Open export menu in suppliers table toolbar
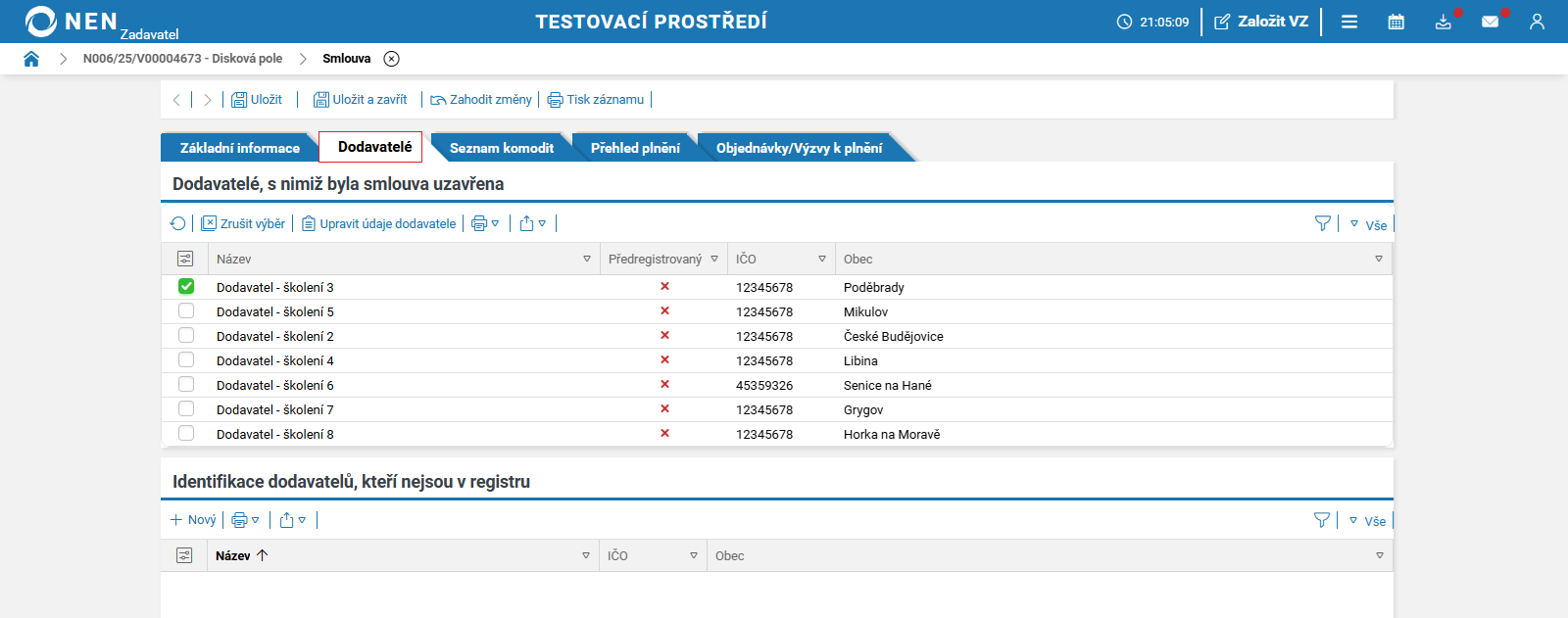This screenshot has width=1568, height=618. click(532, 223)
